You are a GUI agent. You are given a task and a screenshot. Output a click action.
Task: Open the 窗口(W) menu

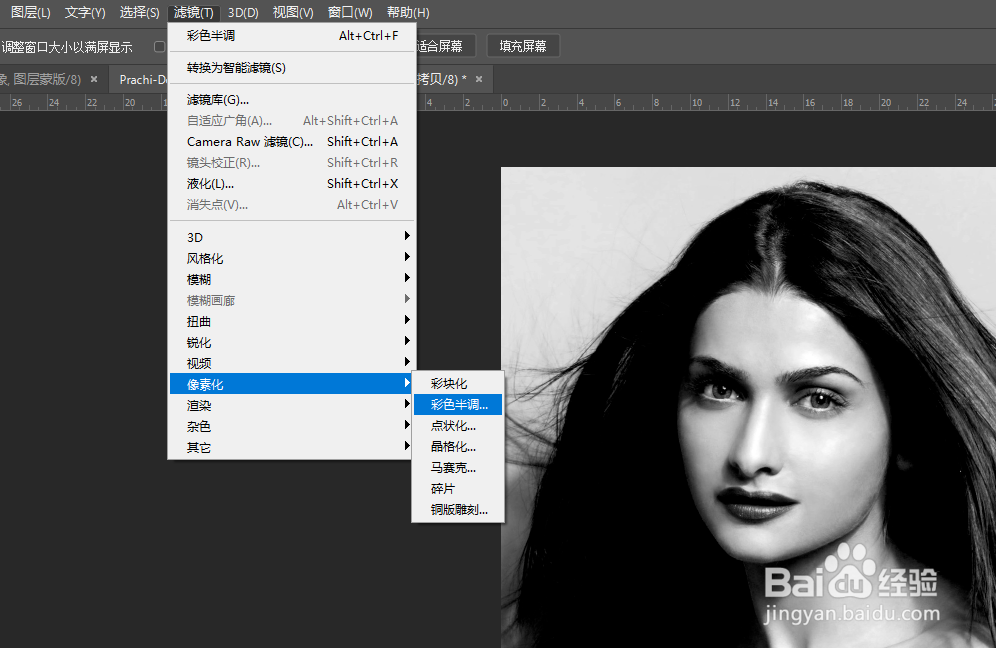350,12
